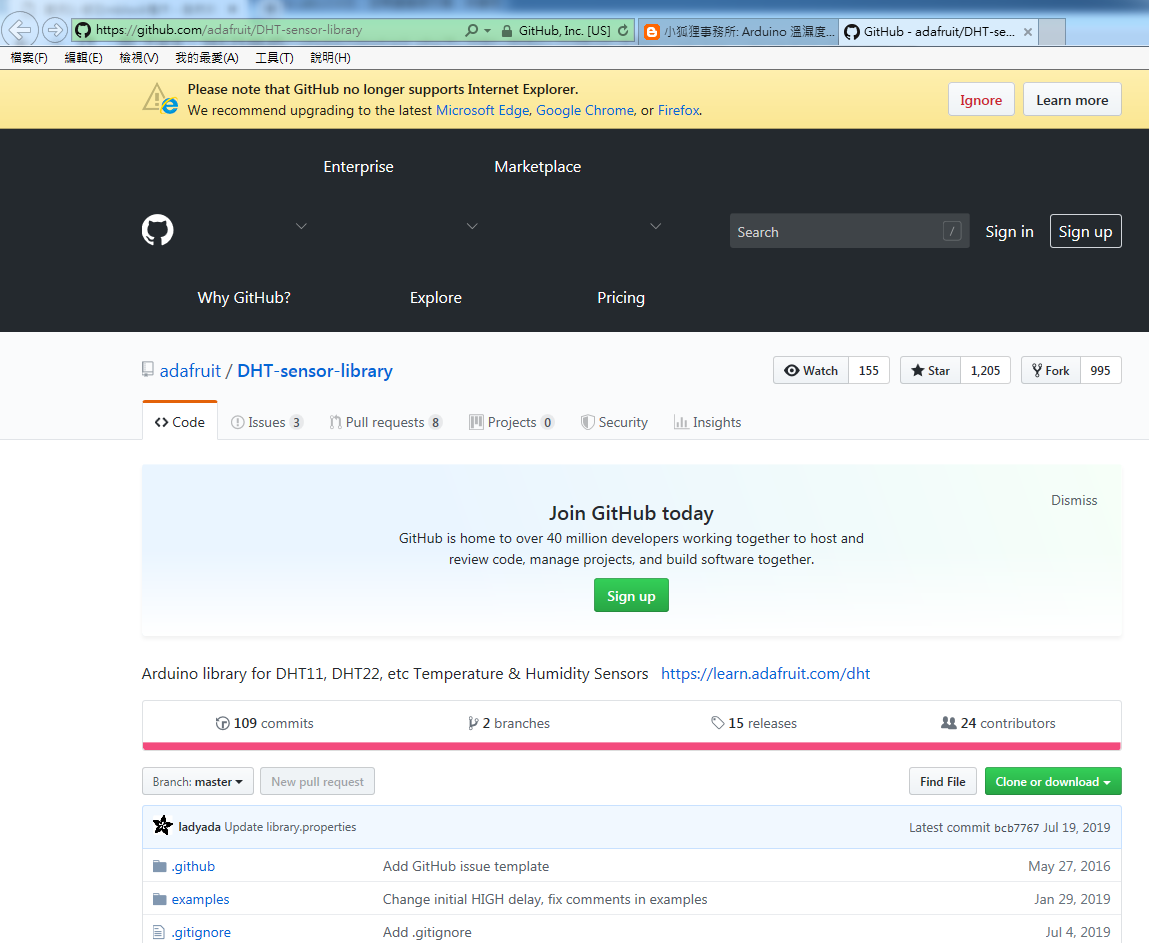This screenshot has width=1149, height=943.
Task: Click the GitHub Search input field
Action: (849, 232)
